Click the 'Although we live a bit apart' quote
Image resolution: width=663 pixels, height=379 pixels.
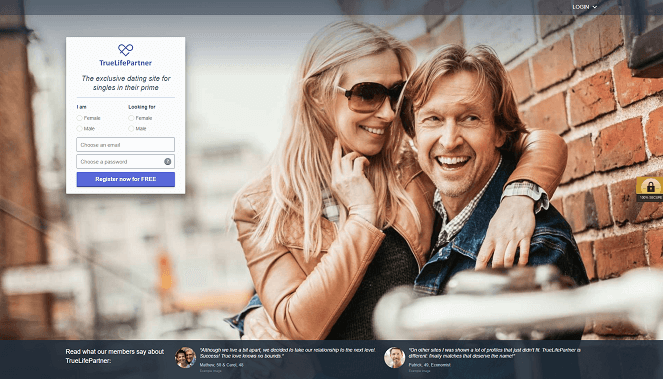pos(287,353)
